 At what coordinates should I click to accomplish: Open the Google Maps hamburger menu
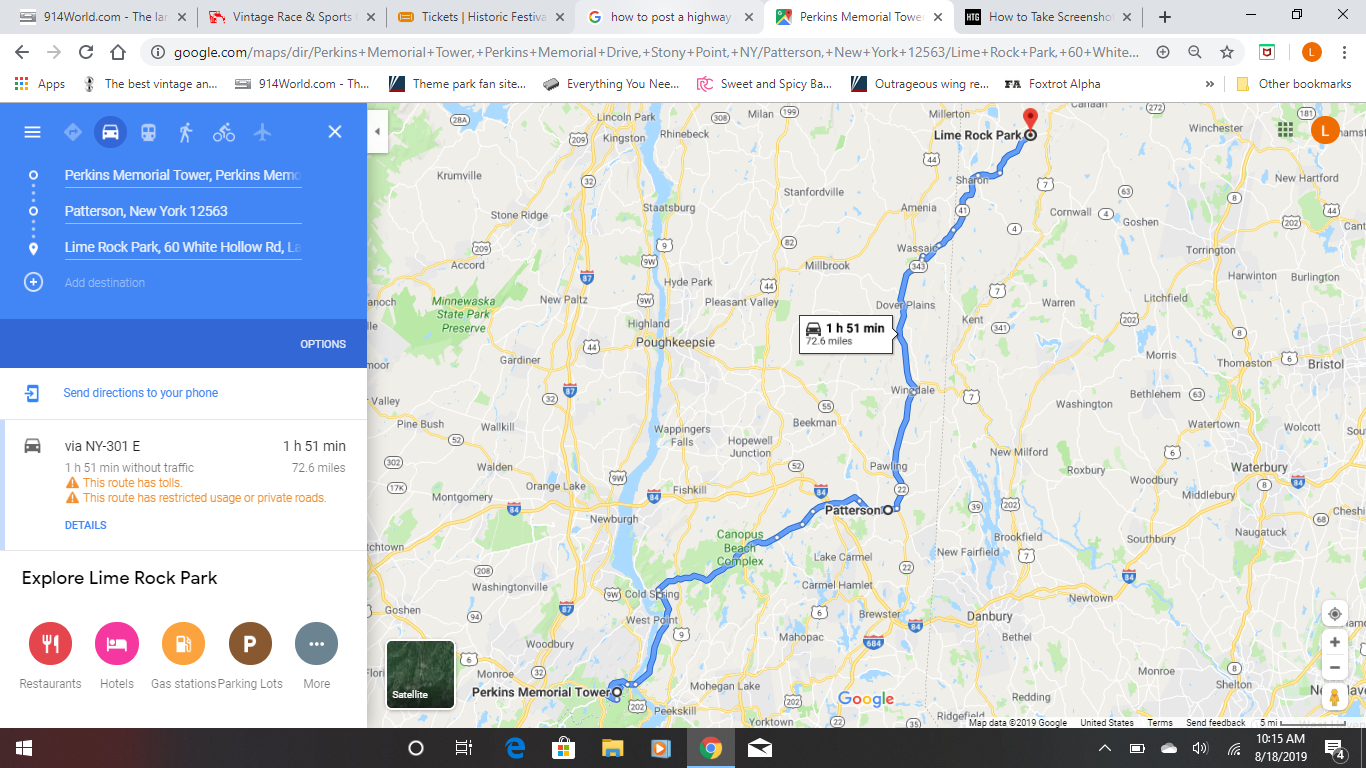click(32, 132)
